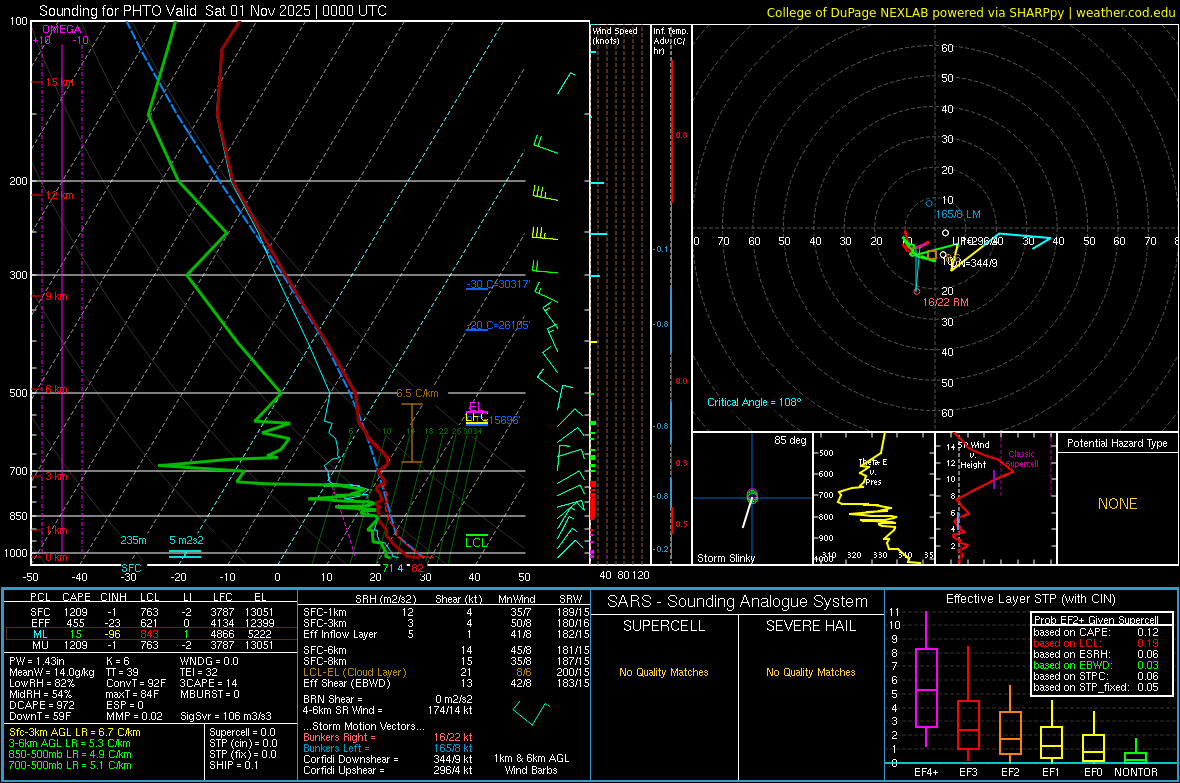
Task: Click the '1km & 6km AGL Wind Barbs' label
Action: [531, 764]
